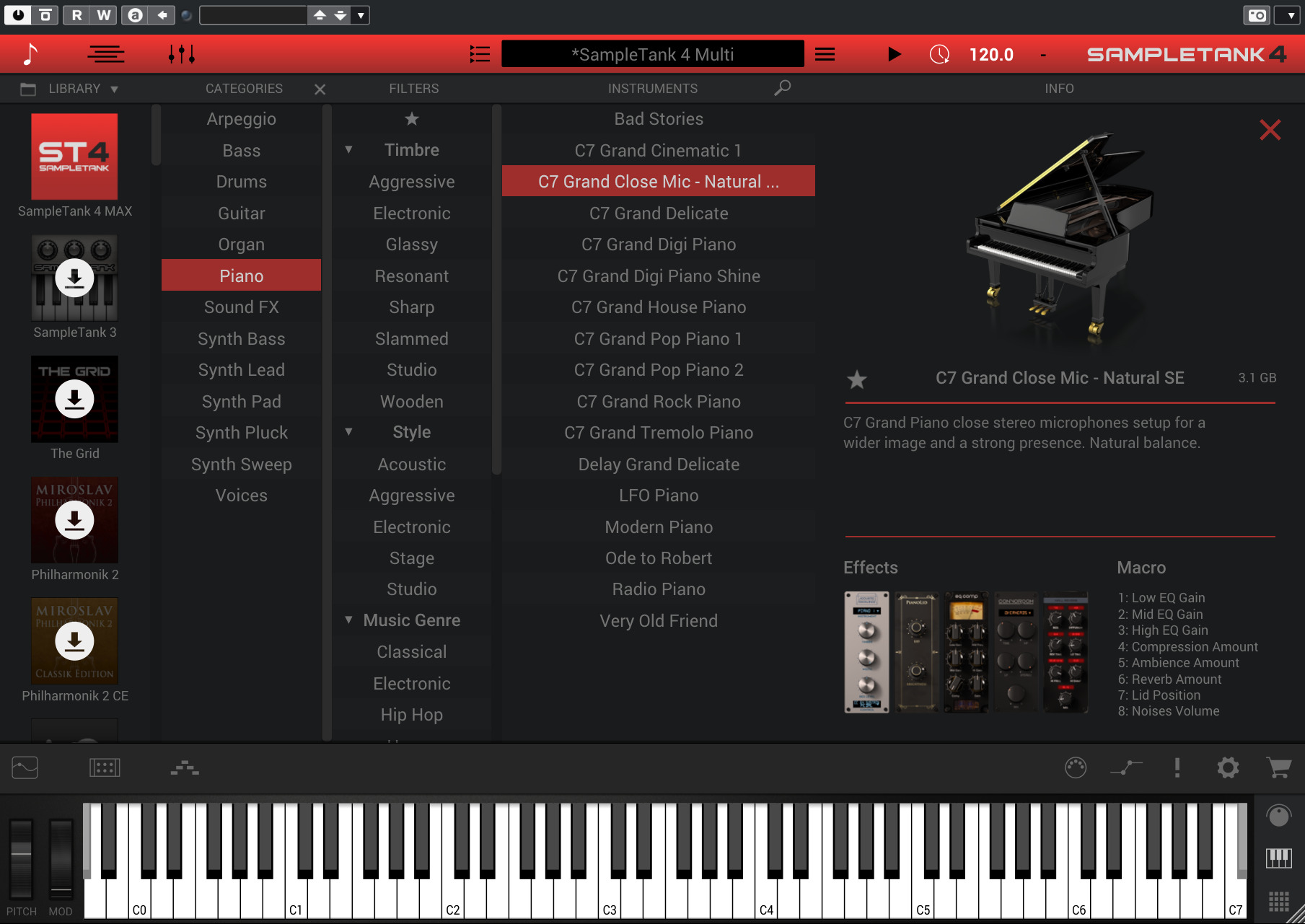Open the hamburger menu beside preset name

pos(825,54)
